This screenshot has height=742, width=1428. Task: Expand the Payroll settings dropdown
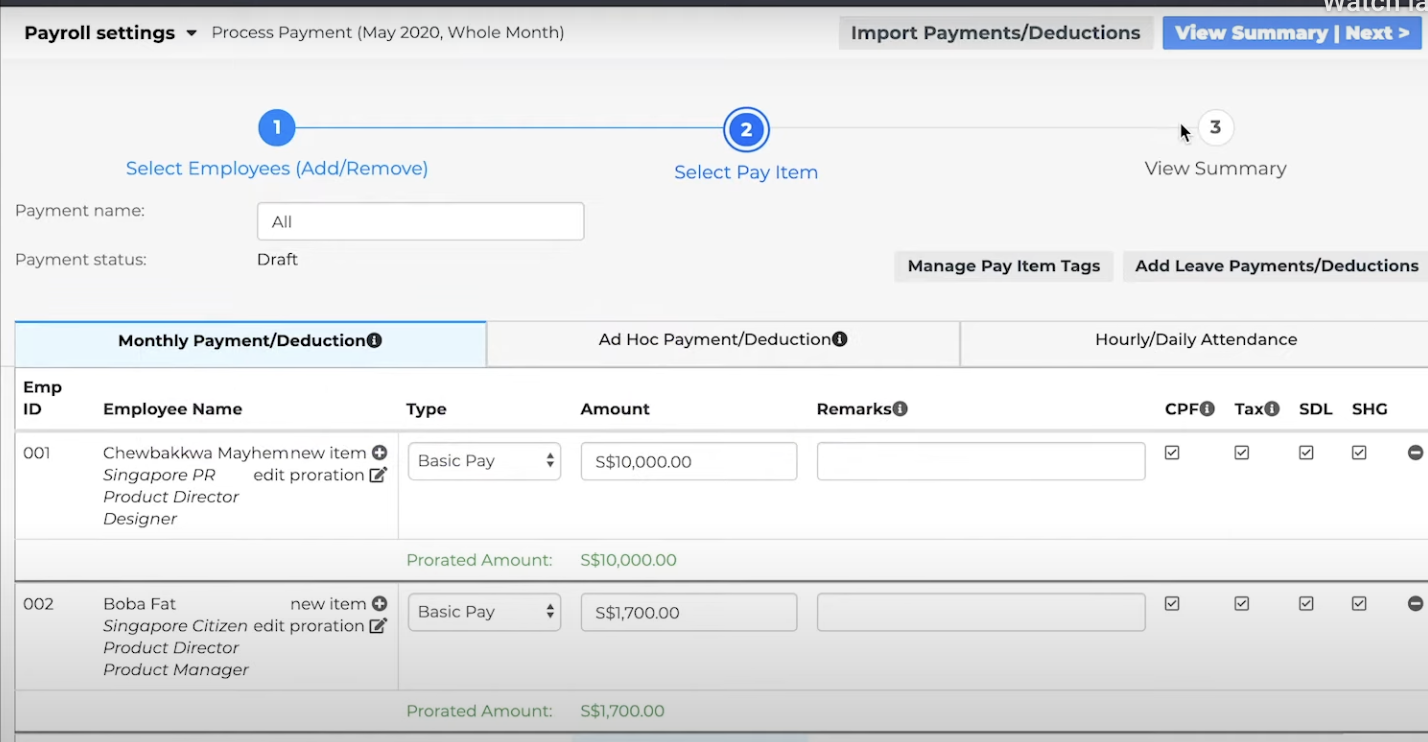(x=191, y=32)
